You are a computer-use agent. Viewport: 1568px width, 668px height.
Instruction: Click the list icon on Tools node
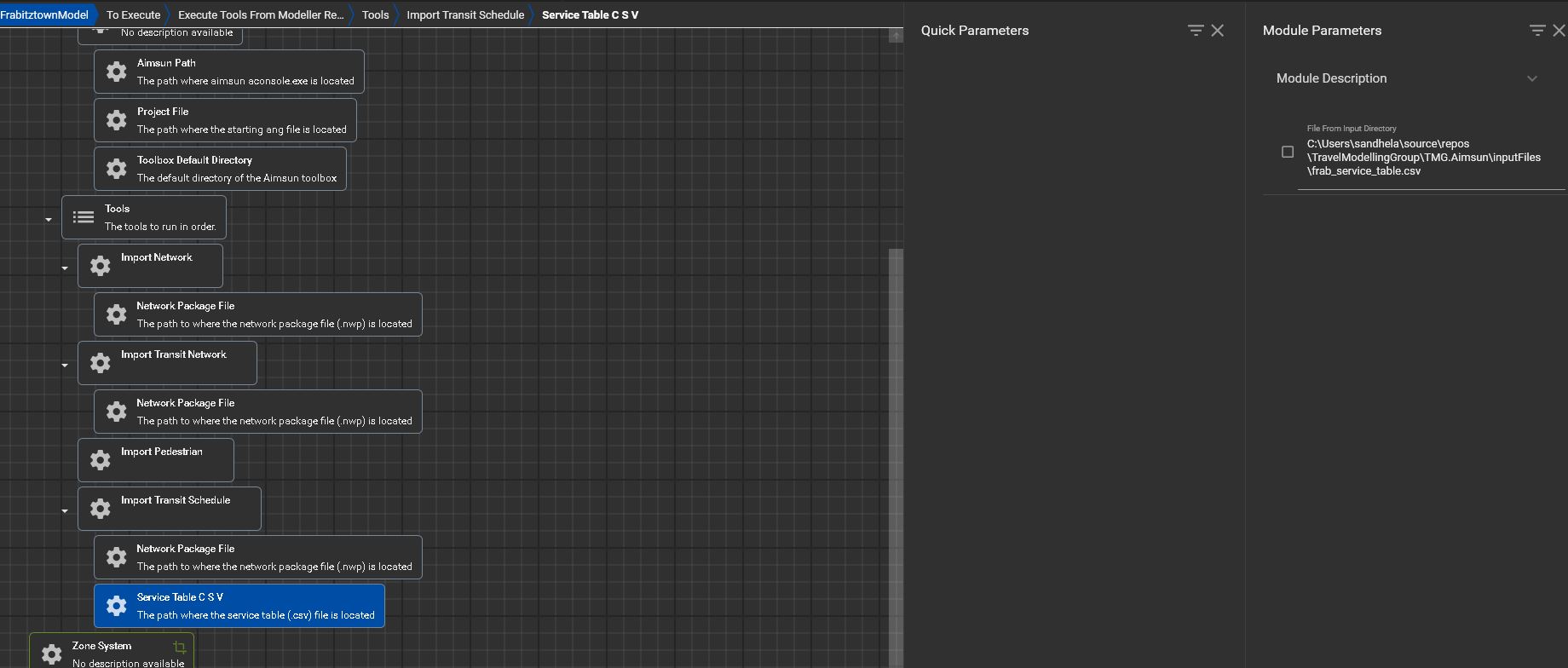click(x=84, y=217)
